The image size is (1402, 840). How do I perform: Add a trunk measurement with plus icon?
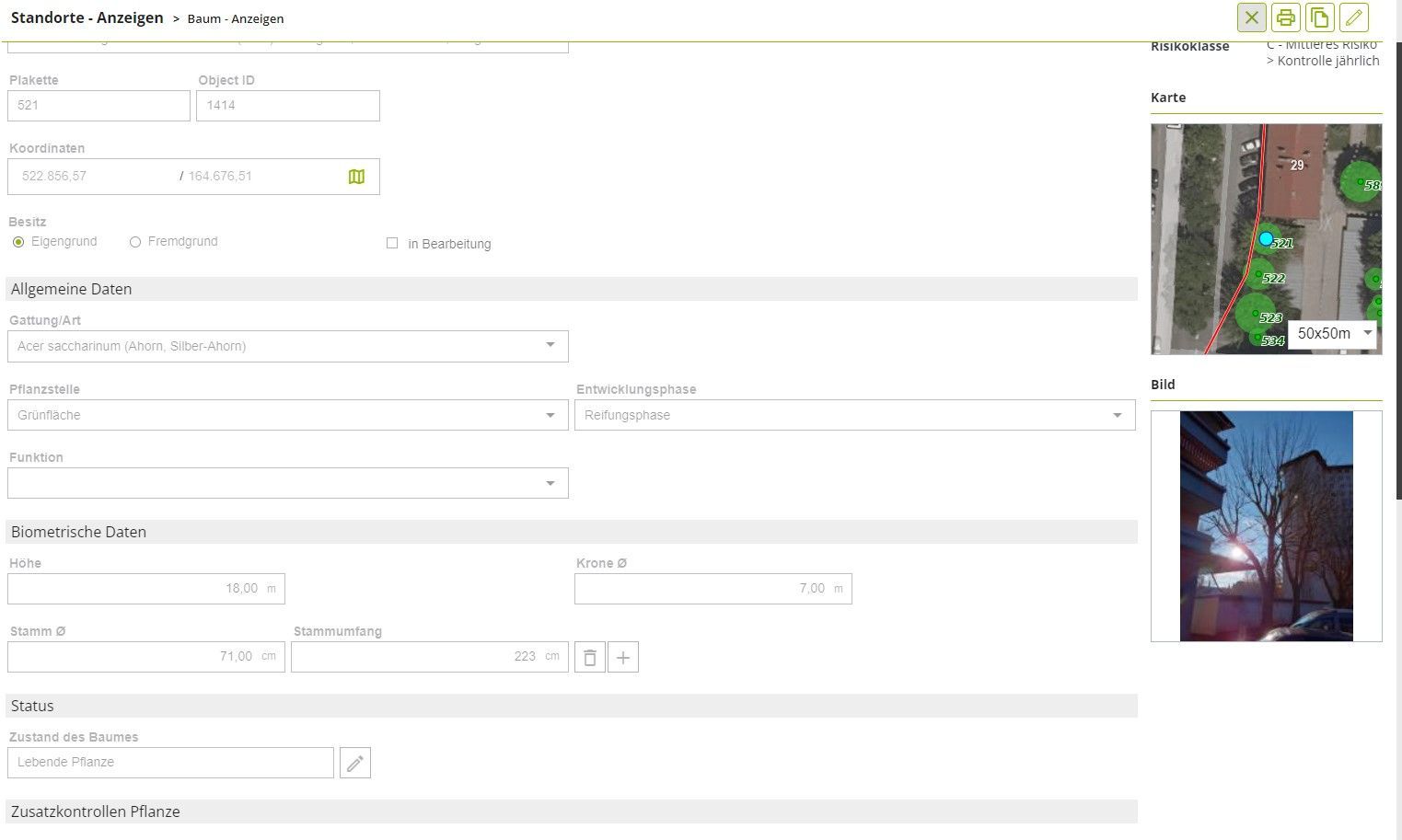click(623, 658)
